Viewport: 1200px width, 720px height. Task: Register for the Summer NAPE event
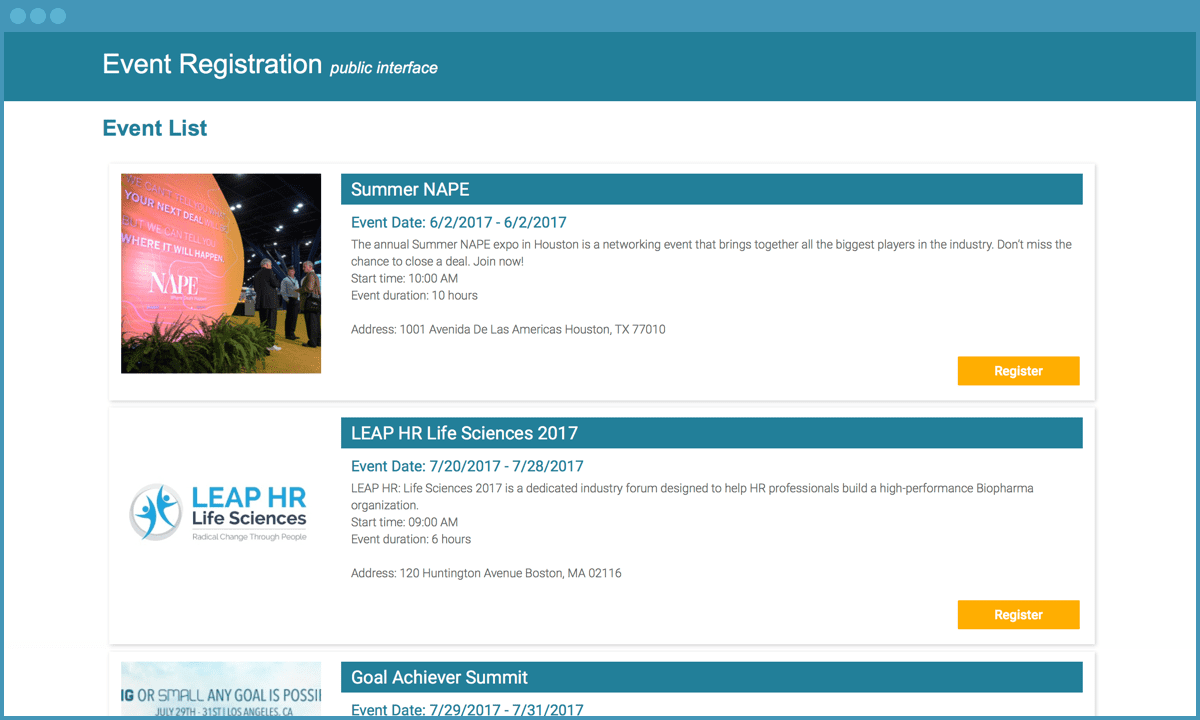pos(1018,371)
